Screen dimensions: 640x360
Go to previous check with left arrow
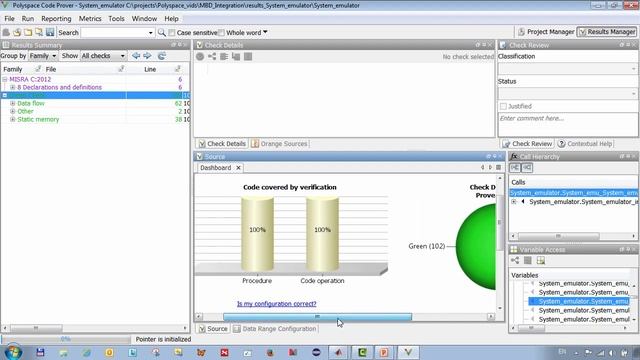(136, 56)
